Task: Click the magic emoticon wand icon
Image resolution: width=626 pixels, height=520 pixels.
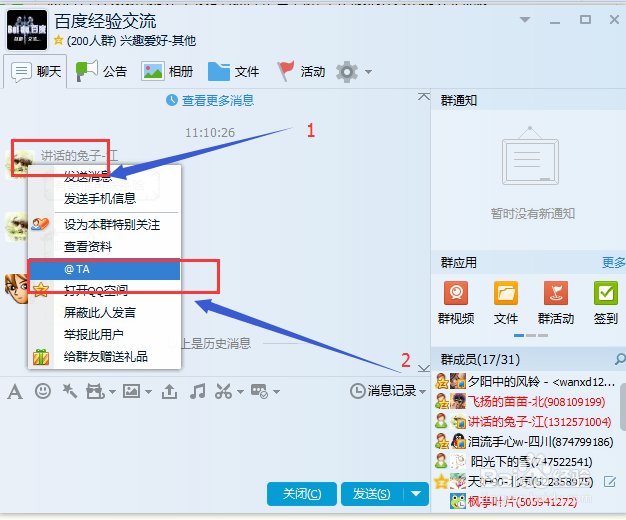Action: pyautogui.click(x=69, y=391)
